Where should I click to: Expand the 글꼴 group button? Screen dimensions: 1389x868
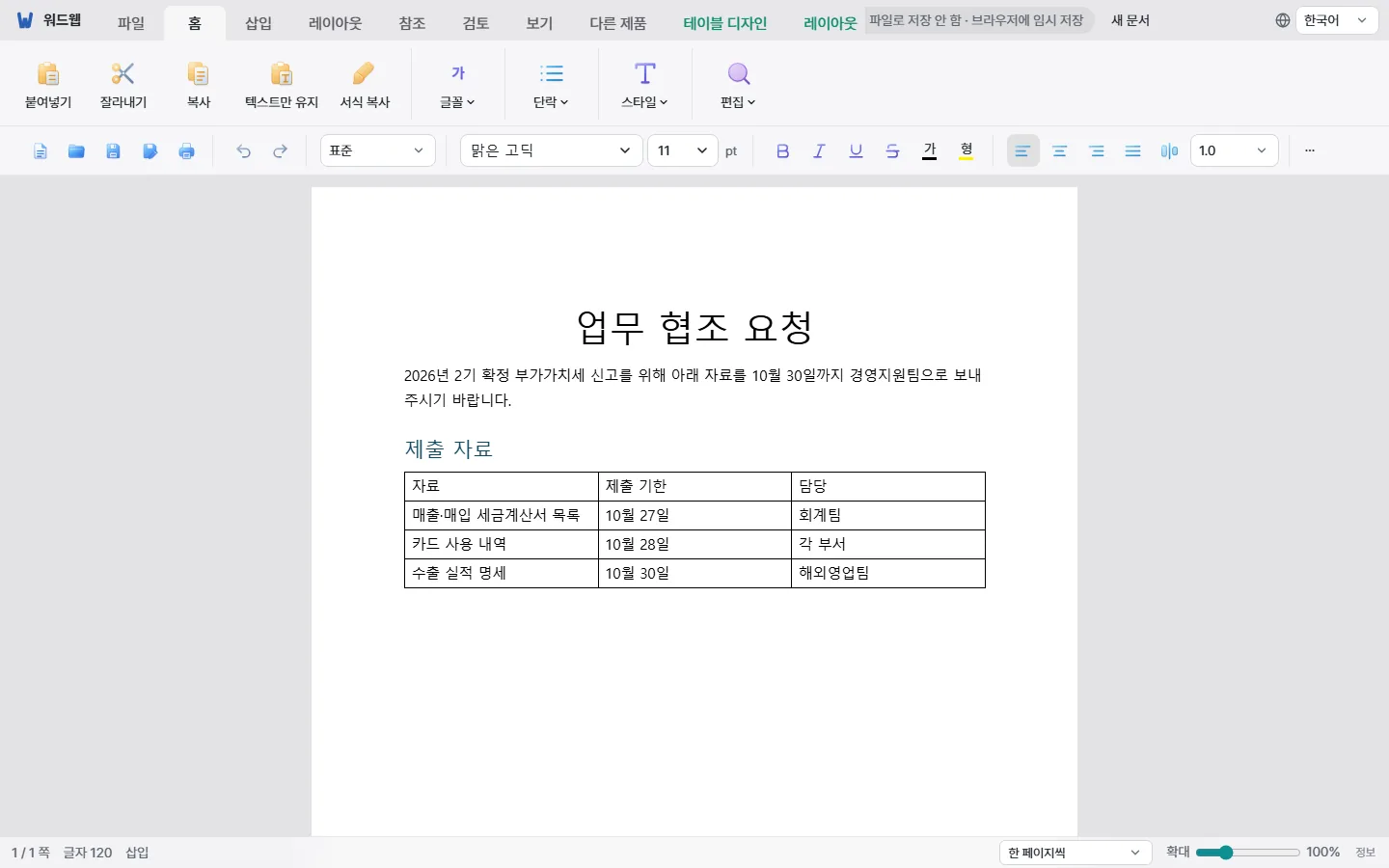point(458,84)
